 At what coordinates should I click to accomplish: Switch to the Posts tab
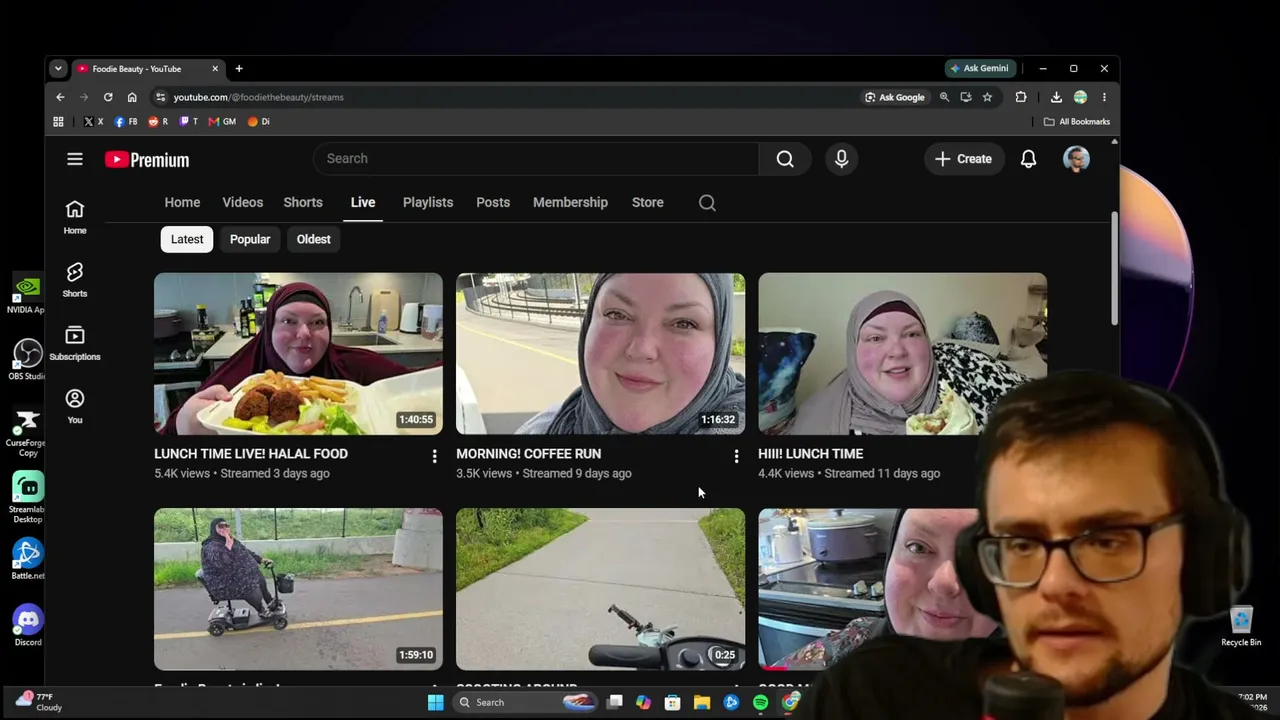pos(493,203)
